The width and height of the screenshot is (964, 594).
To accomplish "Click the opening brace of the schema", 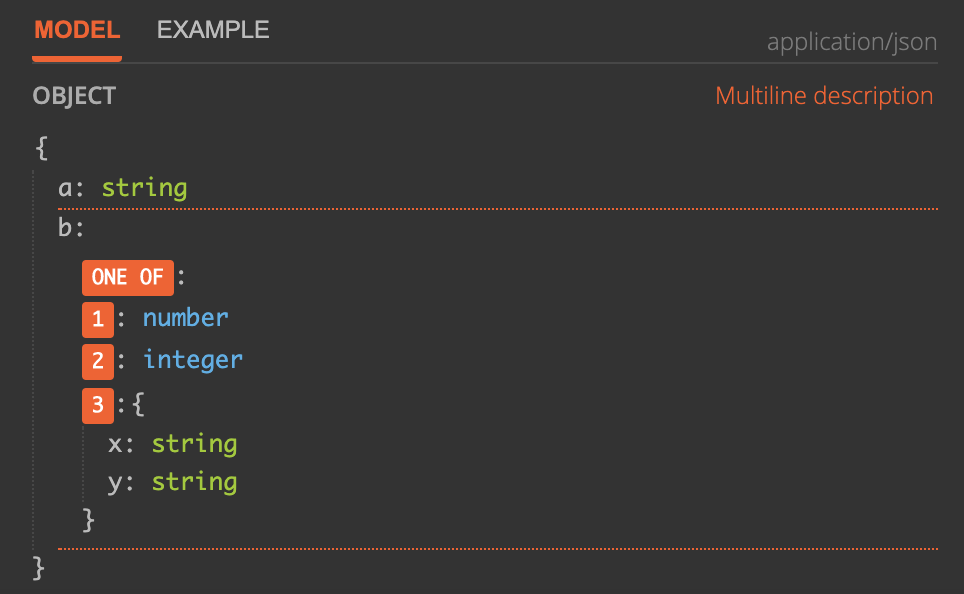I will click(40, 147).
